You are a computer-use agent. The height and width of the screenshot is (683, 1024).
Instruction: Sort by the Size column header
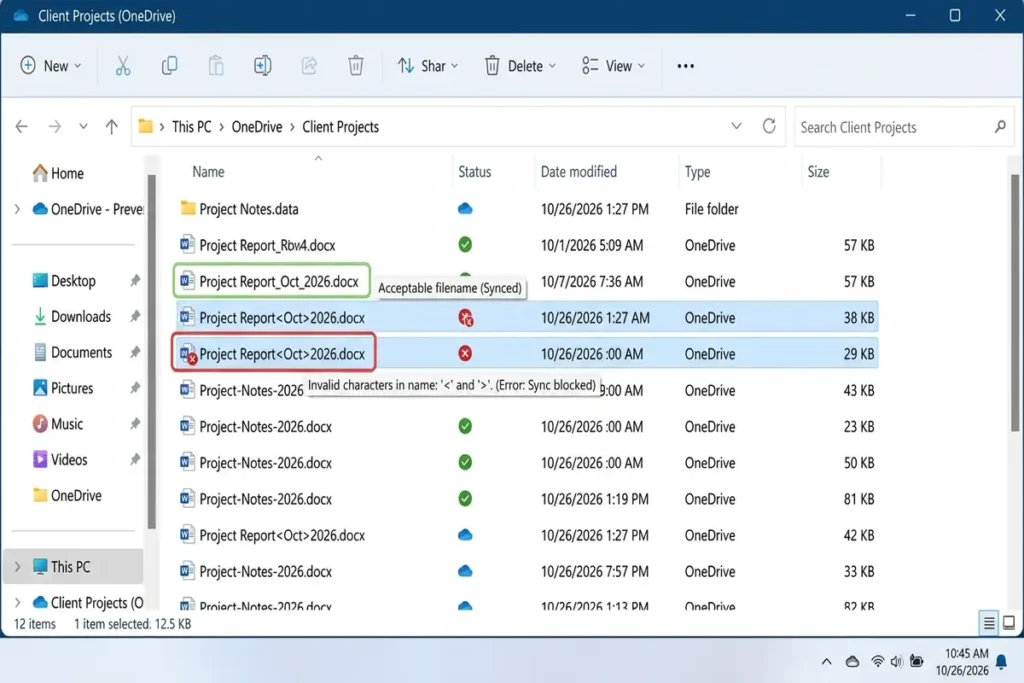pyautogui.click(x=818, y=172)
